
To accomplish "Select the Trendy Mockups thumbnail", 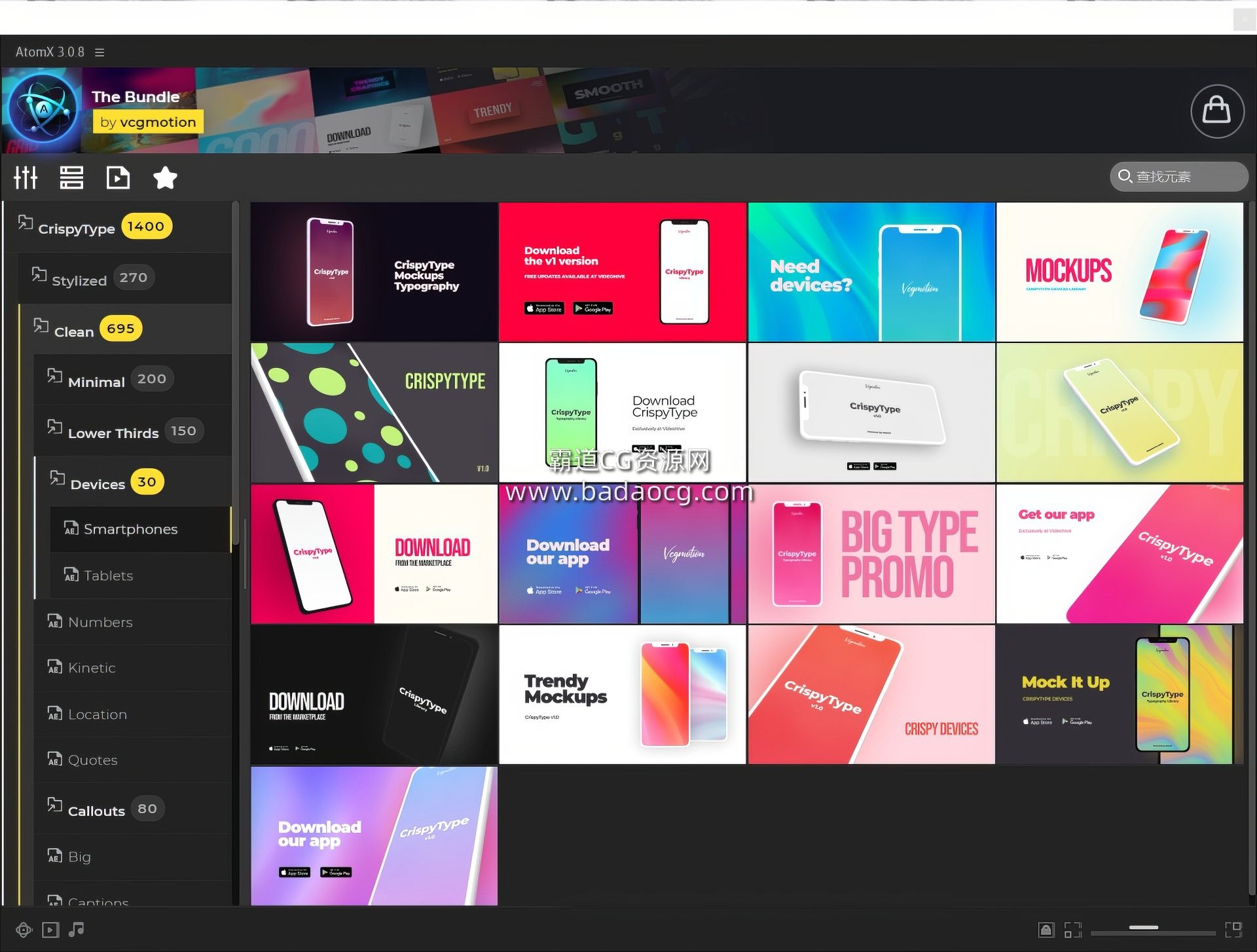I will tap(623, 695).
